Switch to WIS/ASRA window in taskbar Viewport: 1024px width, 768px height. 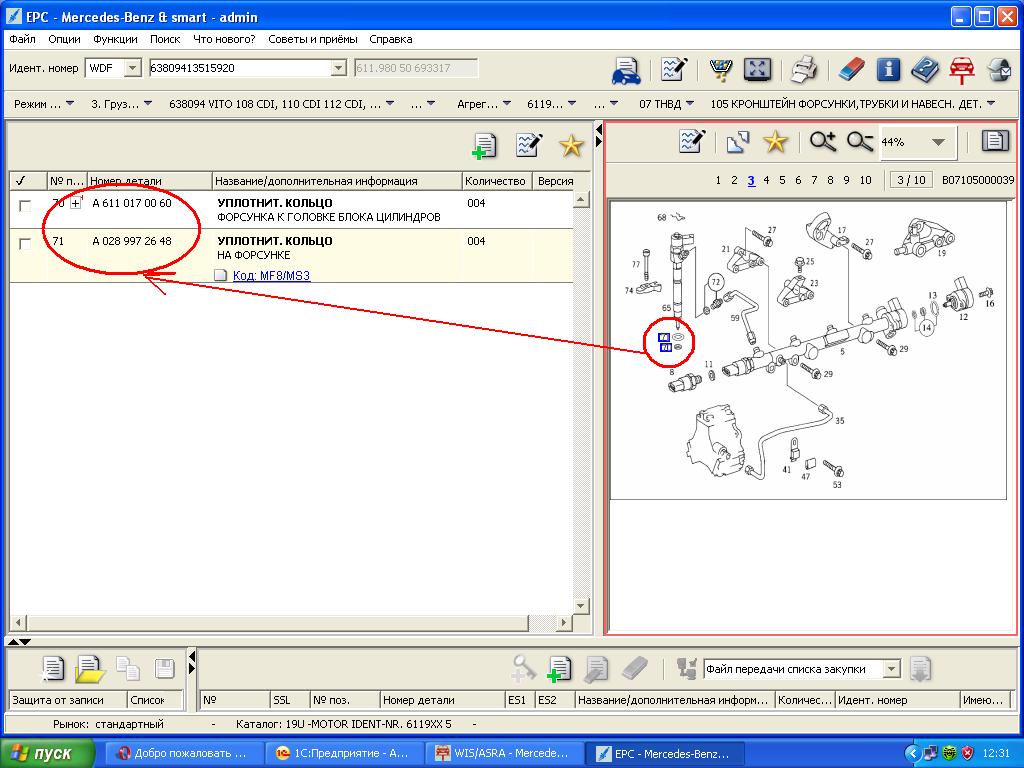click(504, 753)
